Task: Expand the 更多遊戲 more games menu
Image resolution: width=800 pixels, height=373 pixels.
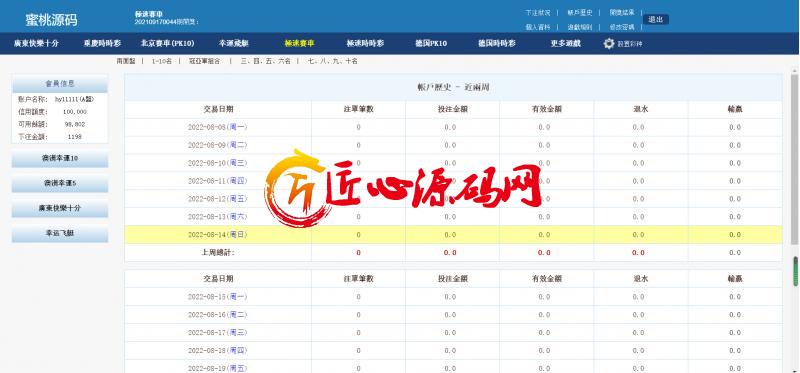Action: (x=565, y=44)
